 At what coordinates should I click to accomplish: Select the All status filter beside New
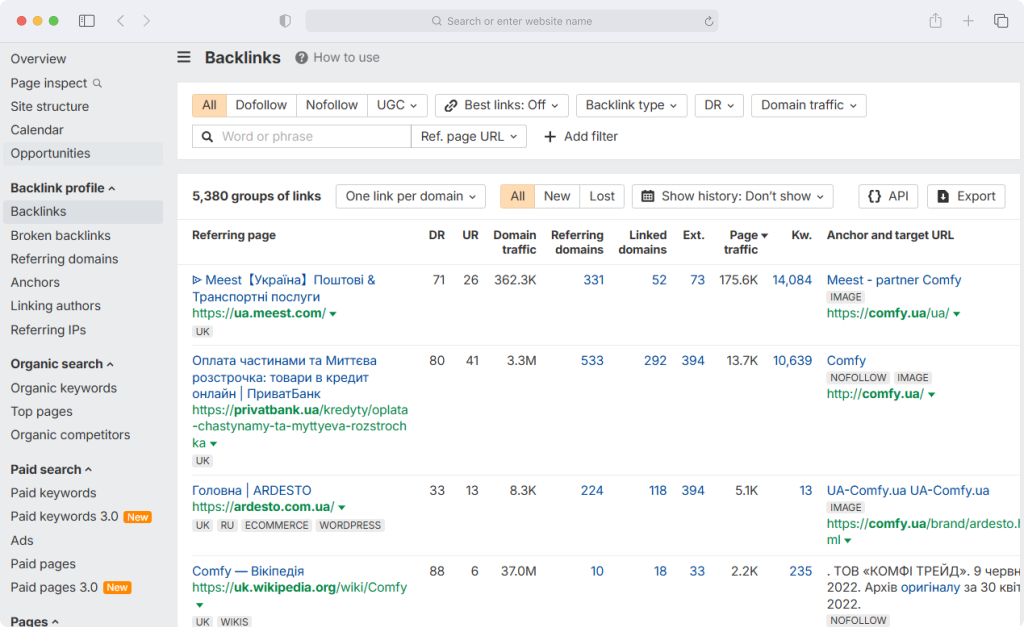click(x=518, y=196)
